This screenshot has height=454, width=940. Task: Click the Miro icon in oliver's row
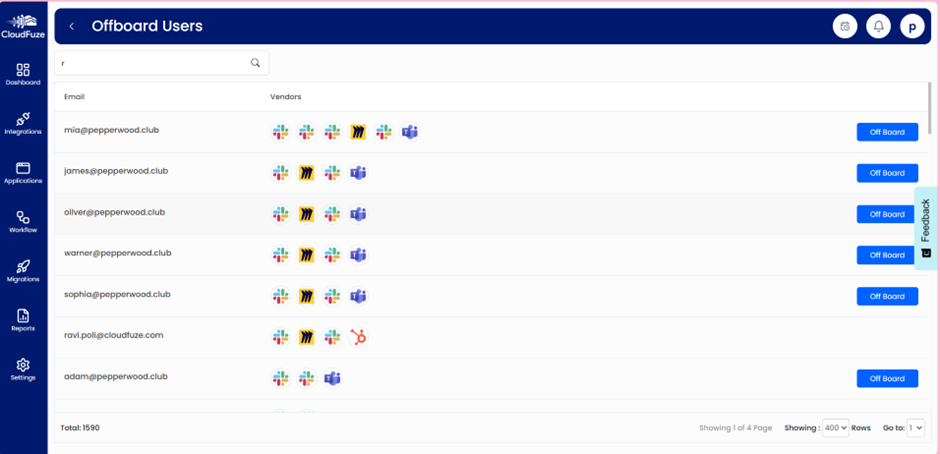point(306,214)
